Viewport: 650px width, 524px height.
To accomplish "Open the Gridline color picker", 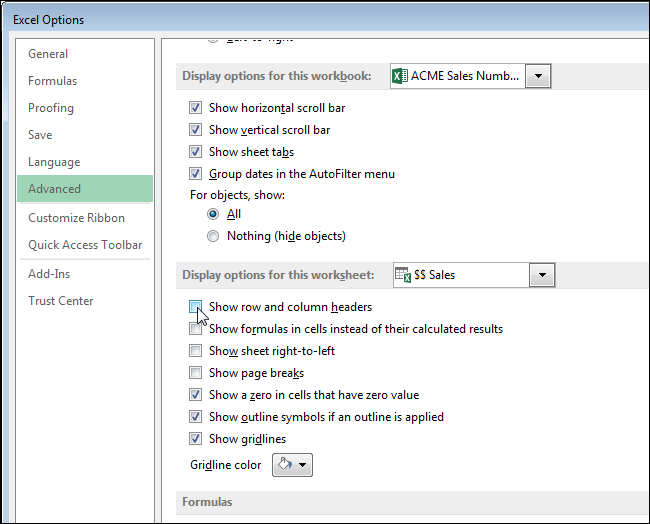I will pyautogui.click(x=292, y=465).
